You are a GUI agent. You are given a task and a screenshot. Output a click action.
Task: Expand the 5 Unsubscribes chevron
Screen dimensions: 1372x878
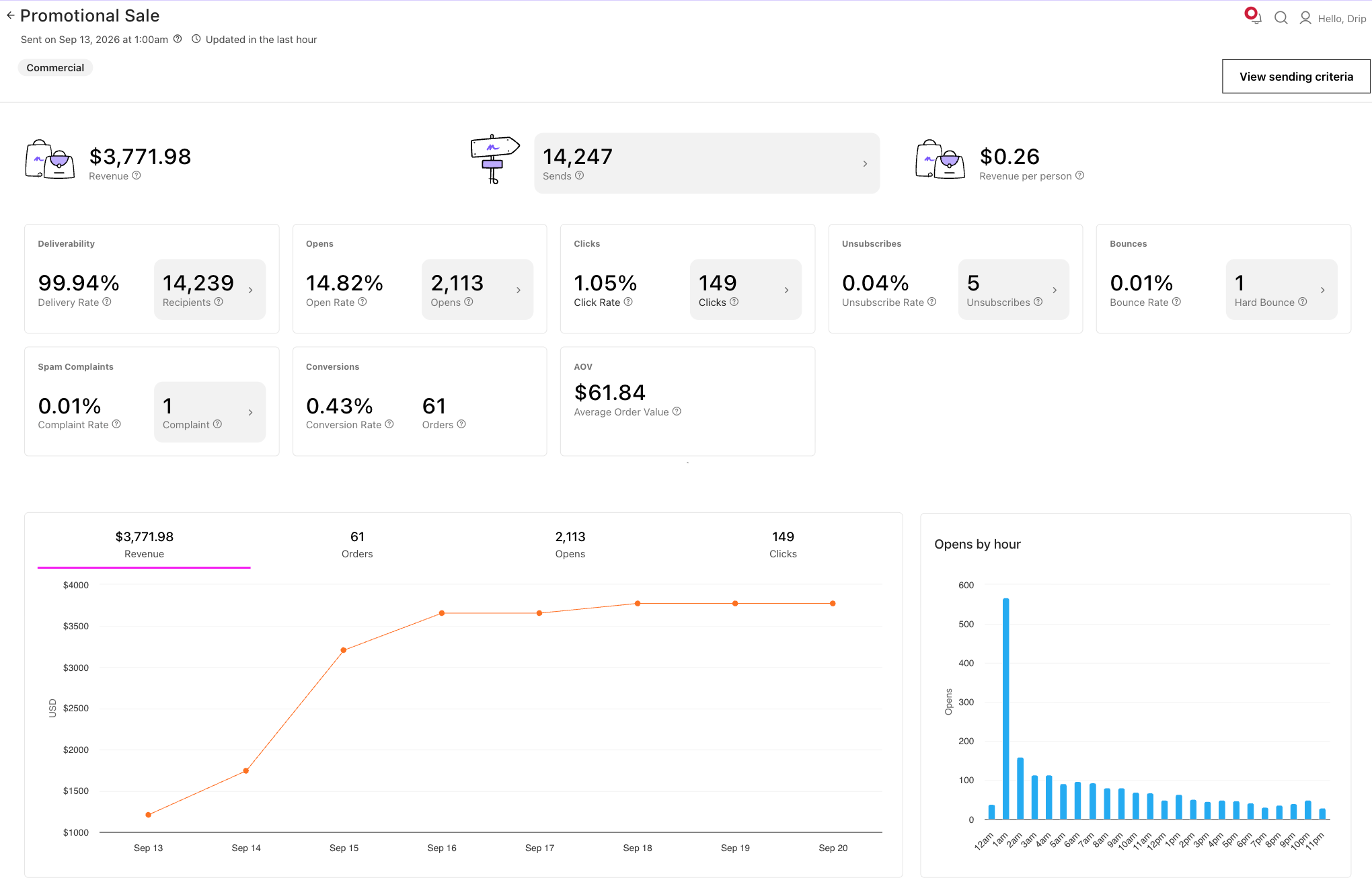(x=1055, y=290)
